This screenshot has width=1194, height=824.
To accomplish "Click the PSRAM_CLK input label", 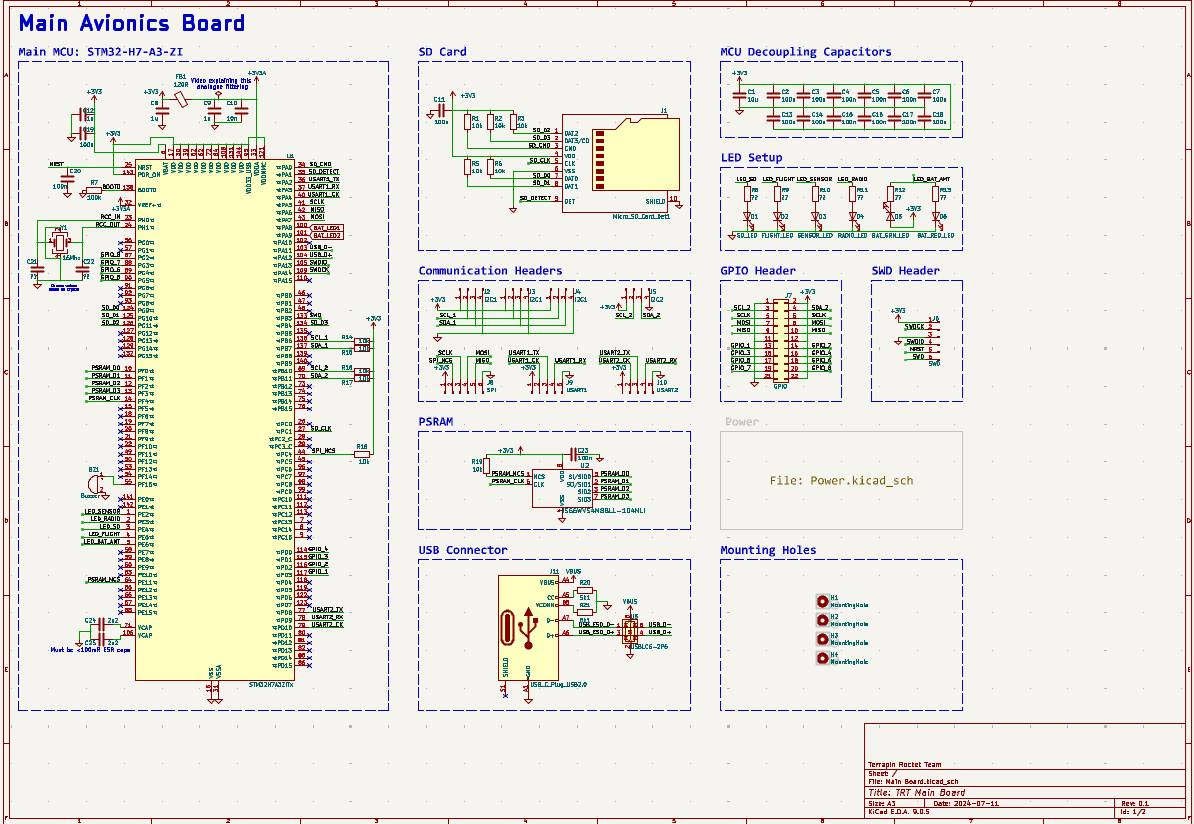I will click(x=506, y=480).
